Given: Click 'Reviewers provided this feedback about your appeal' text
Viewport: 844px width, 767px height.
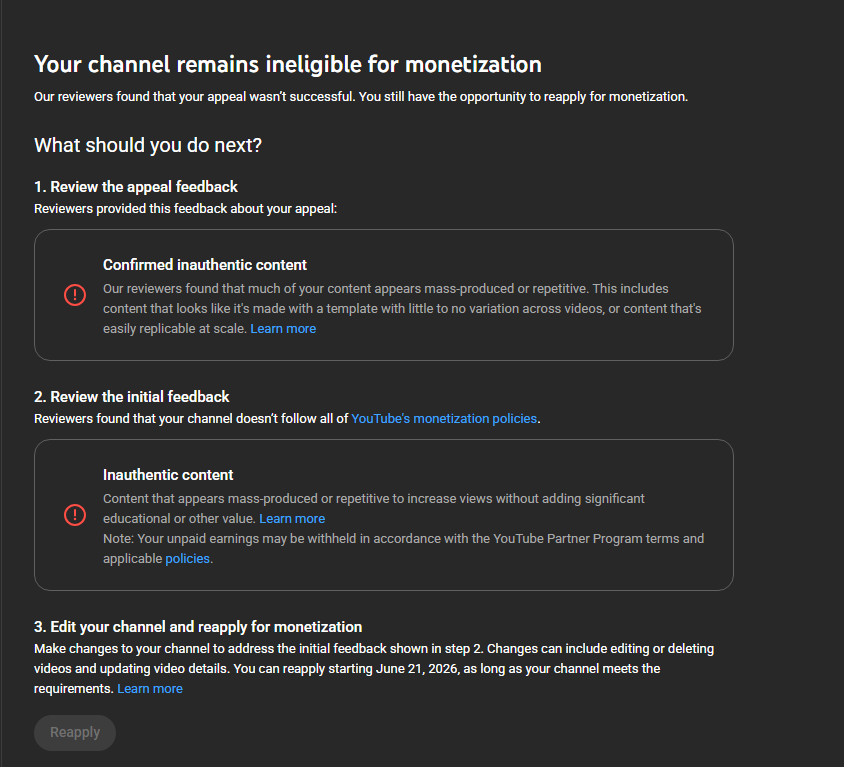Looking at the screenshot, I should pos(186,208).
